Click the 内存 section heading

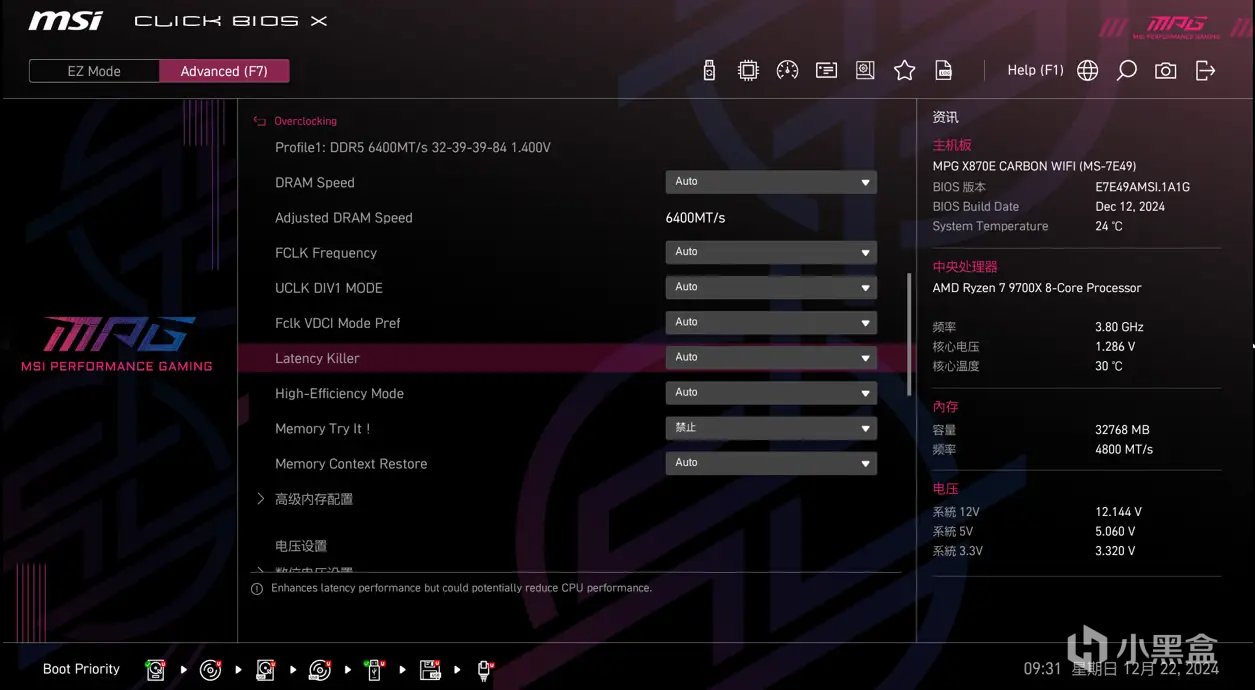[x=945, y=407]
